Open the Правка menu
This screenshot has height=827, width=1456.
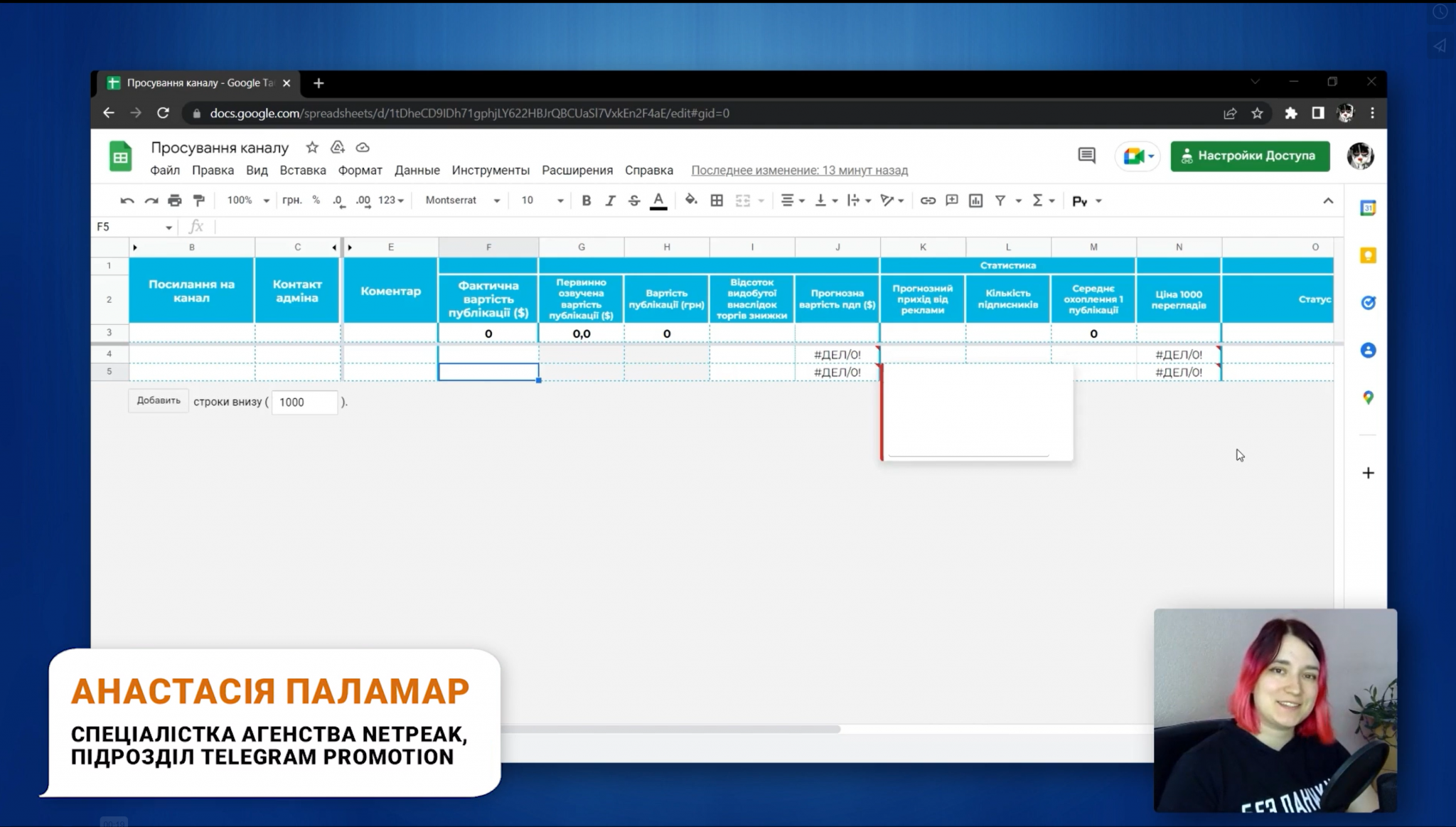click(x=213, y=170)
